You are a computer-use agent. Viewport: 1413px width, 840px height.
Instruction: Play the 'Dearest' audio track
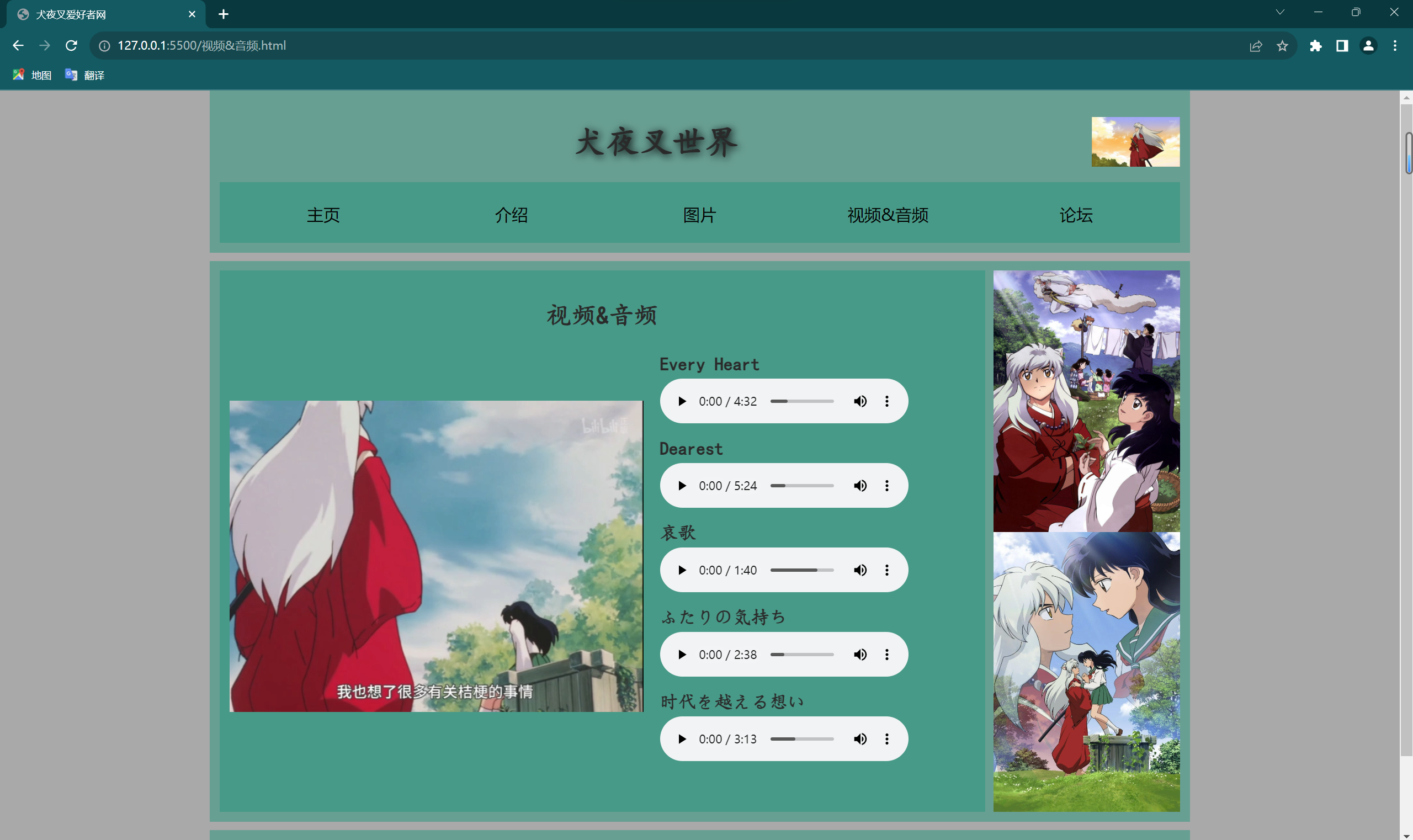[x=682, y=485]
